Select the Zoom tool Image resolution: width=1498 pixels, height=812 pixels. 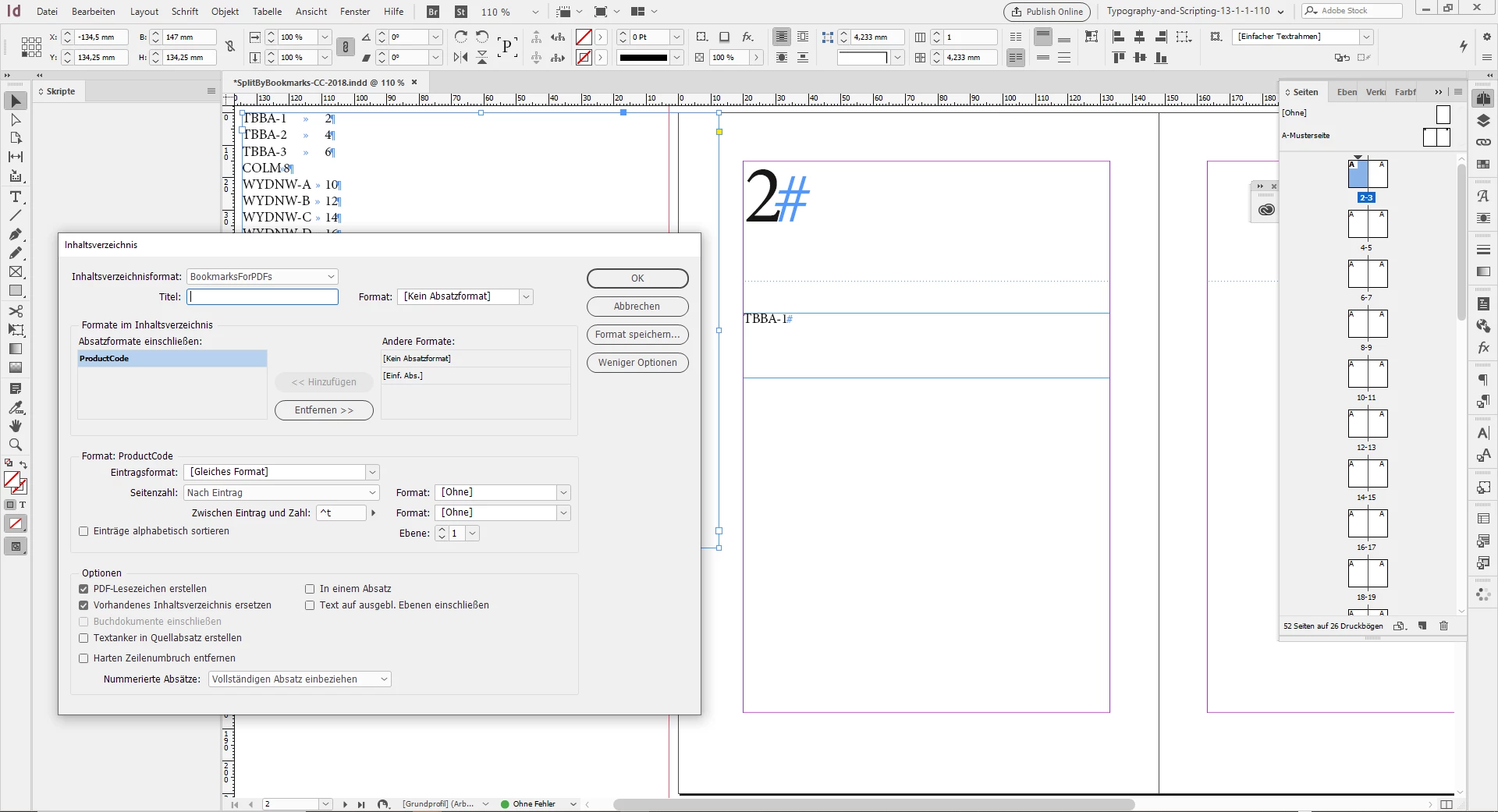[x=16, y=445]
